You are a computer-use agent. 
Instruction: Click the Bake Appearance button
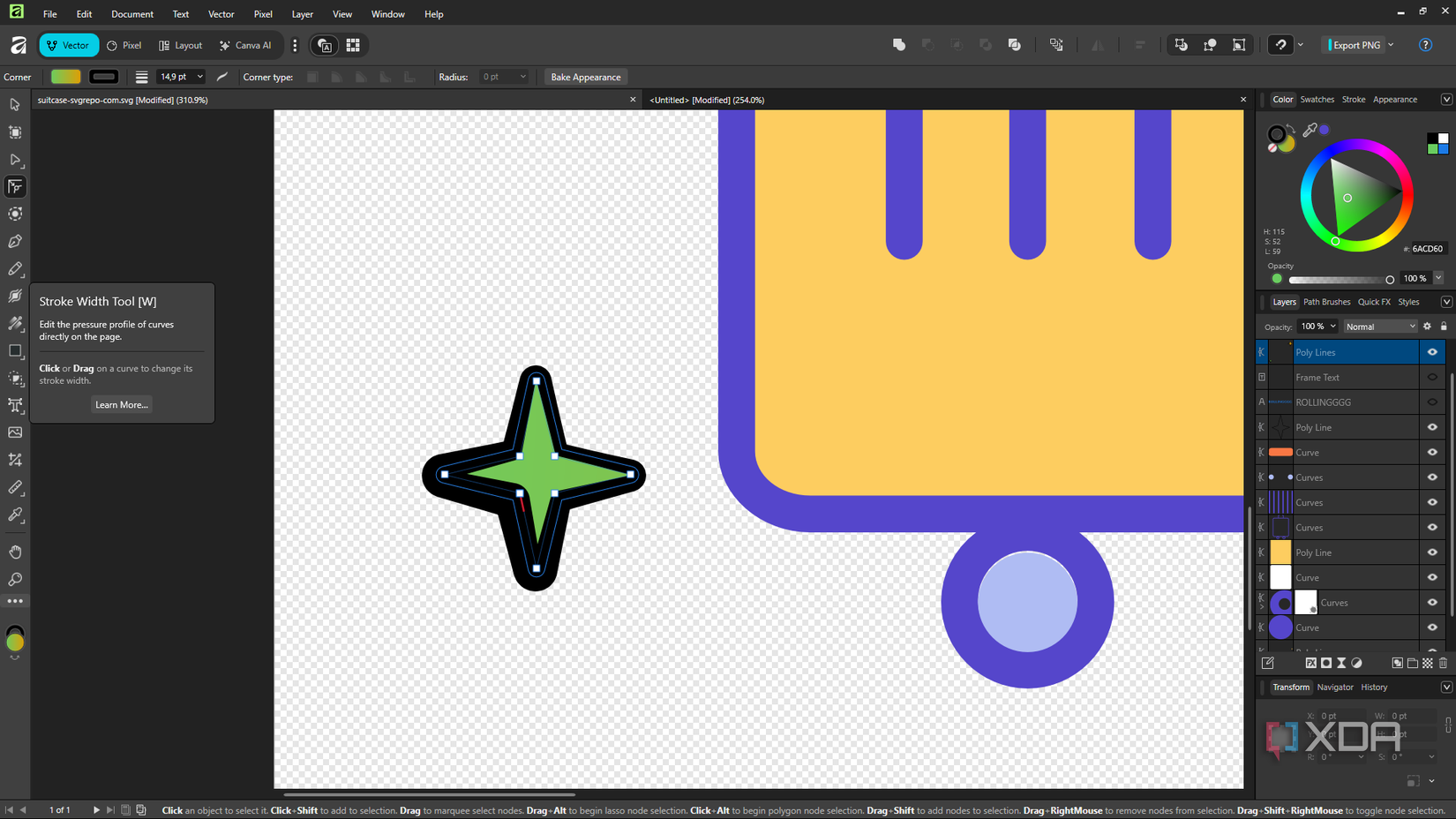pos(585,77)
